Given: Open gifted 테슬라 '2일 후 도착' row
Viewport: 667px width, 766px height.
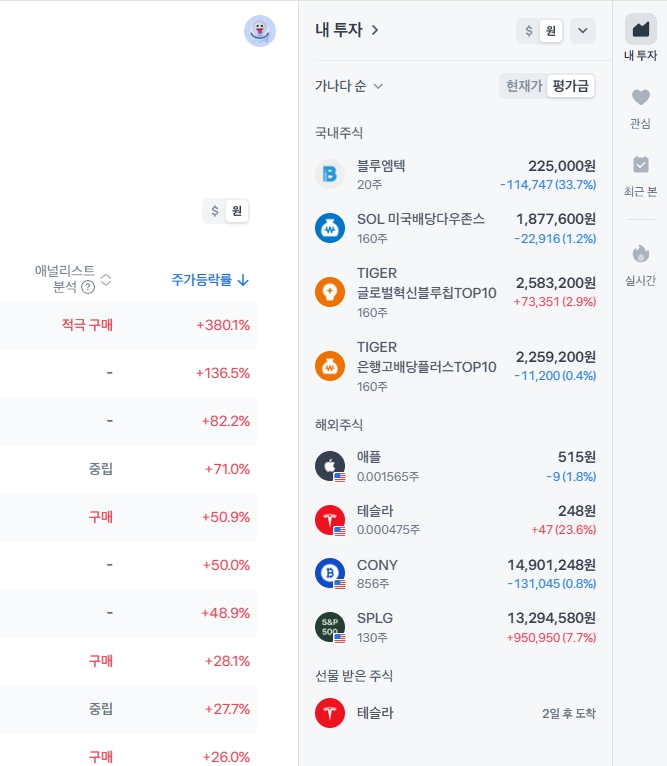Looking at the screenshot, I should [455, 713].
